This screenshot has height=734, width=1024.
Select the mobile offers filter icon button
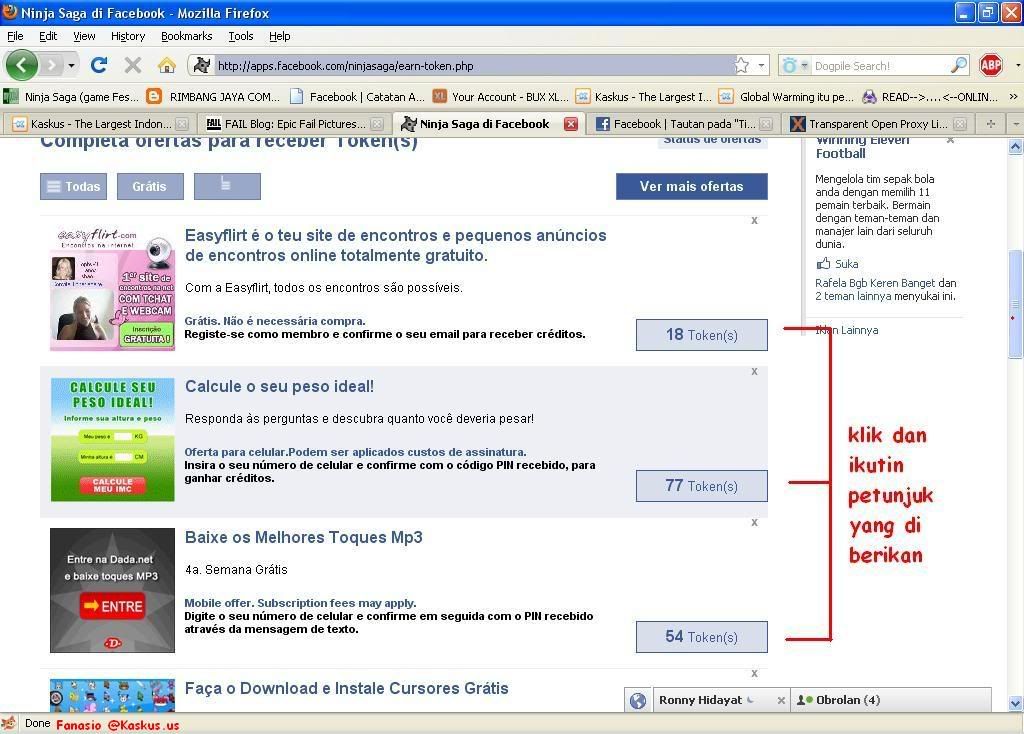227,187
